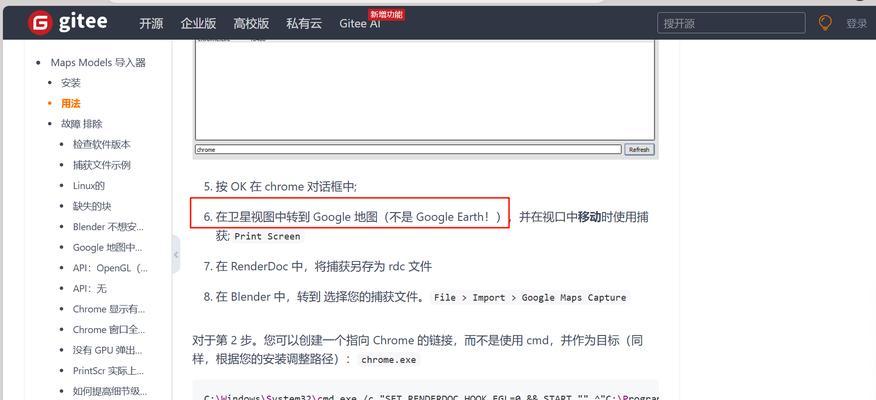
Task: Click the orange lightbulb icon near login
Action: (x=825, y=23)
